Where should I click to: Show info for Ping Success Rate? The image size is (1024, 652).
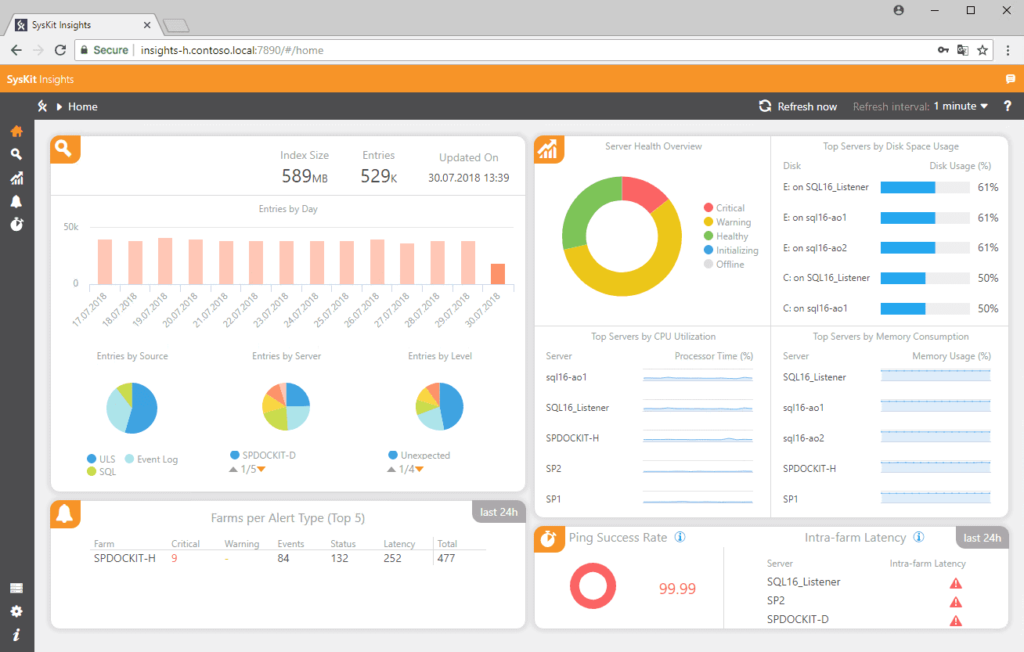click(x=680, y=537)
